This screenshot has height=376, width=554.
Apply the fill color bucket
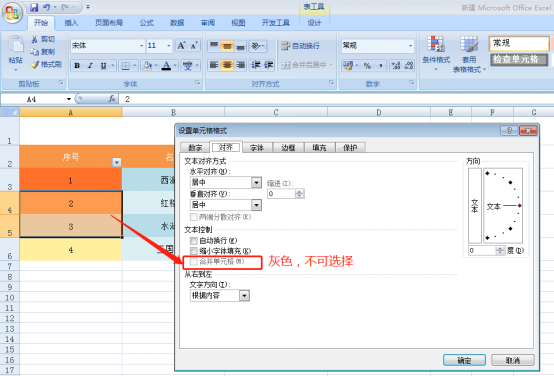coord(147,66)
